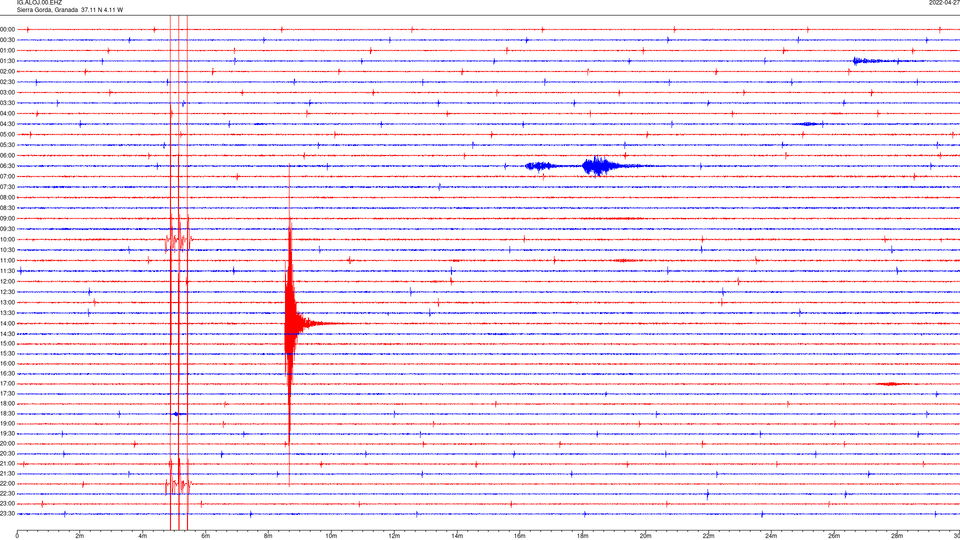
Task: Select the 20:30 trace time label
Action: tap(8, 454)
